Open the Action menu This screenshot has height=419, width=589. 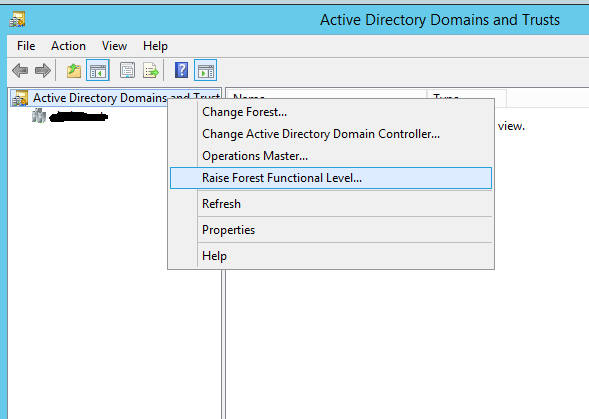68,46
